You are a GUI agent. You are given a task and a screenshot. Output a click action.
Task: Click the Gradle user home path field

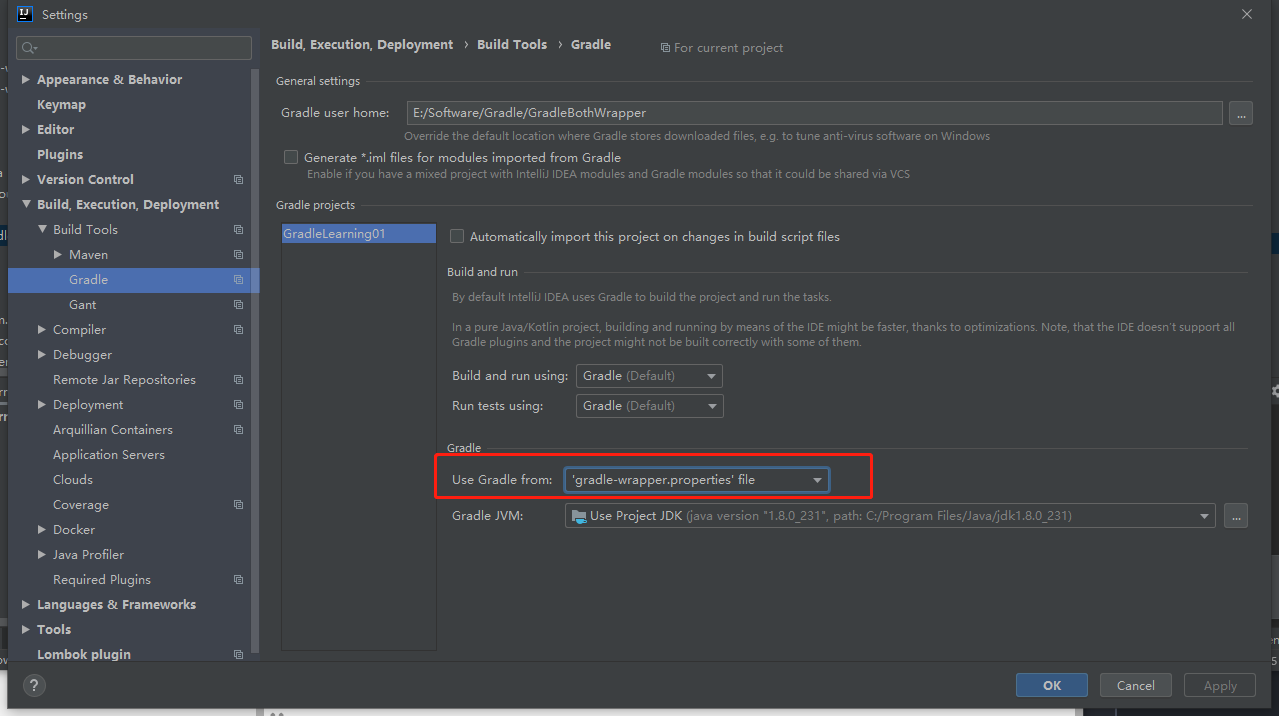814,113
